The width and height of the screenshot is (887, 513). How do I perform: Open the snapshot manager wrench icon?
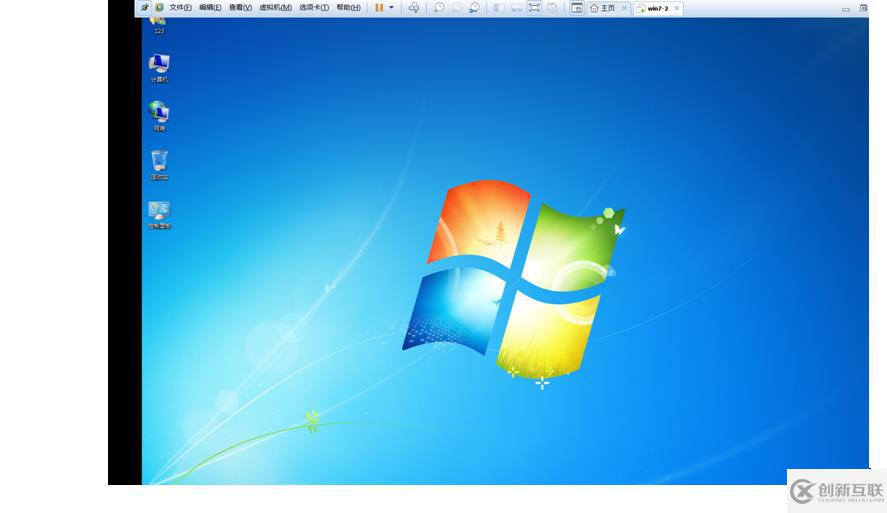(x=475, y=7)
